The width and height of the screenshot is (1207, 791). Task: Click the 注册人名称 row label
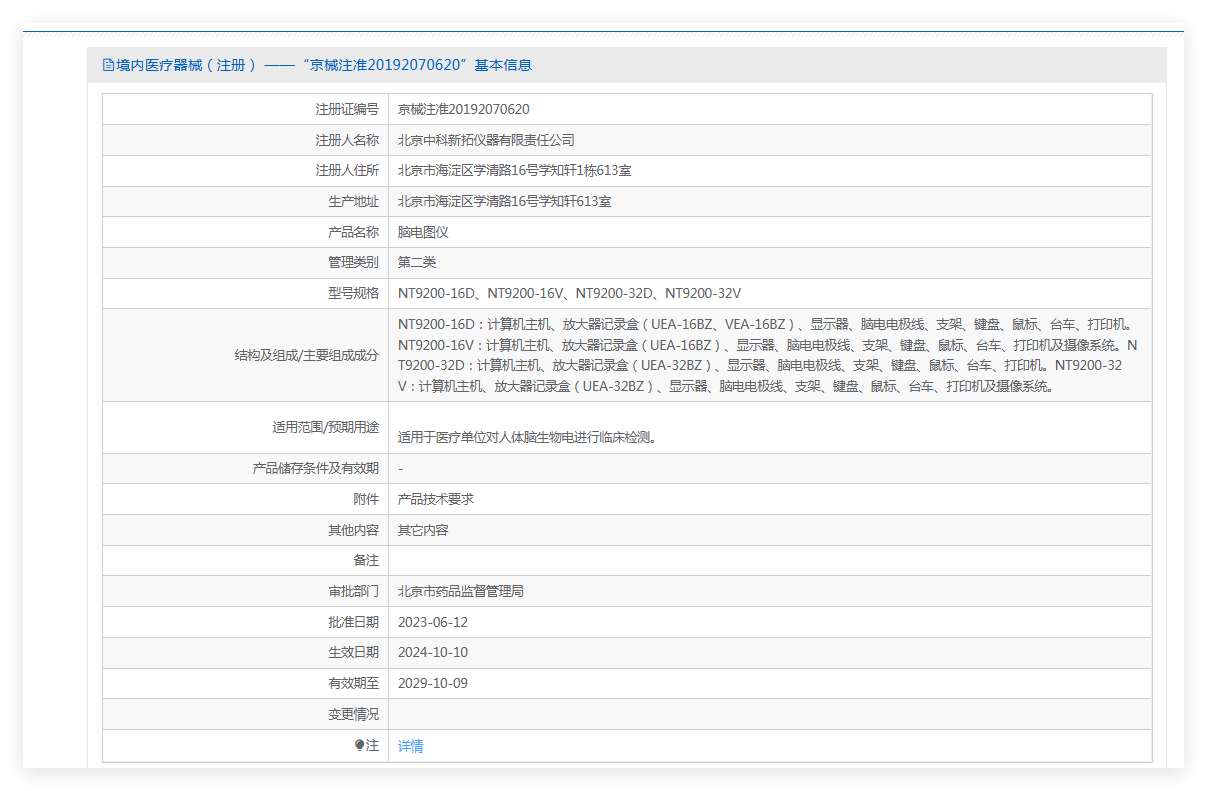coord(347,140)
